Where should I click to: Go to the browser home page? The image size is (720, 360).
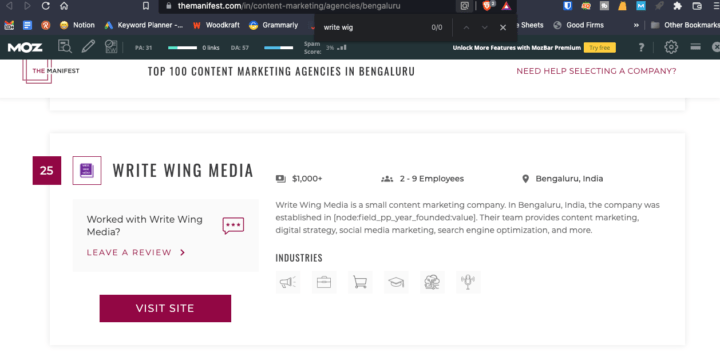pyautogui.click(x=64, y=6)
